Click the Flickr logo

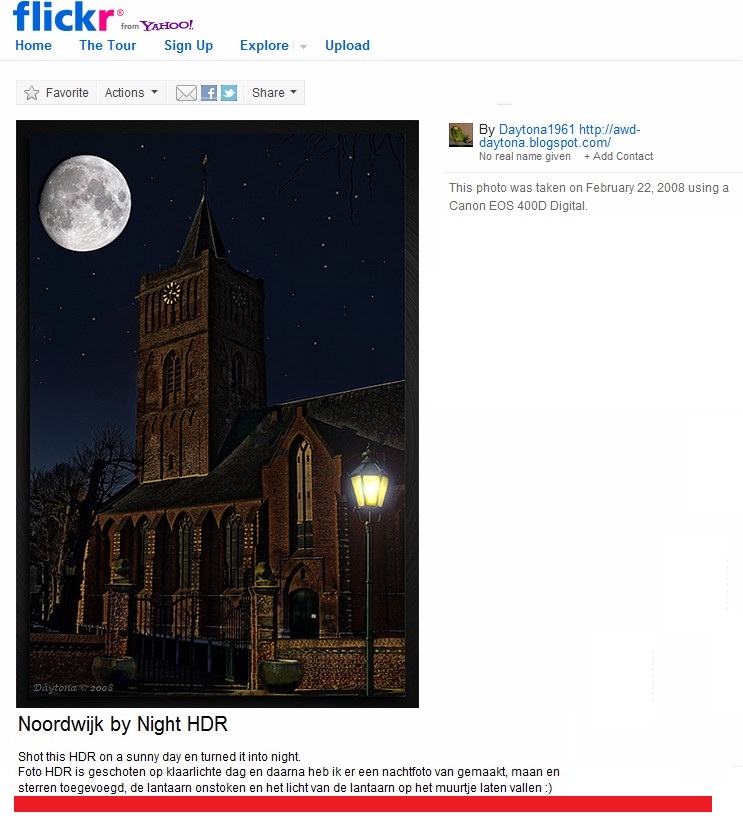64,17
